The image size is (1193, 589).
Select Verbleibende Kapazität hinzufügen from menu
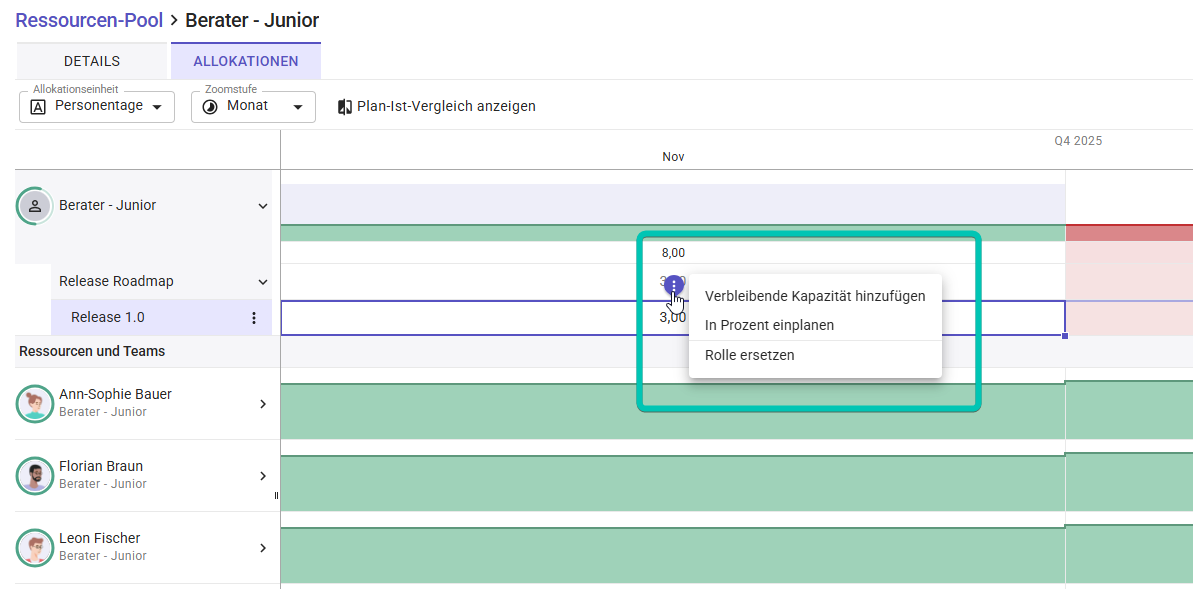pos(815,296)
